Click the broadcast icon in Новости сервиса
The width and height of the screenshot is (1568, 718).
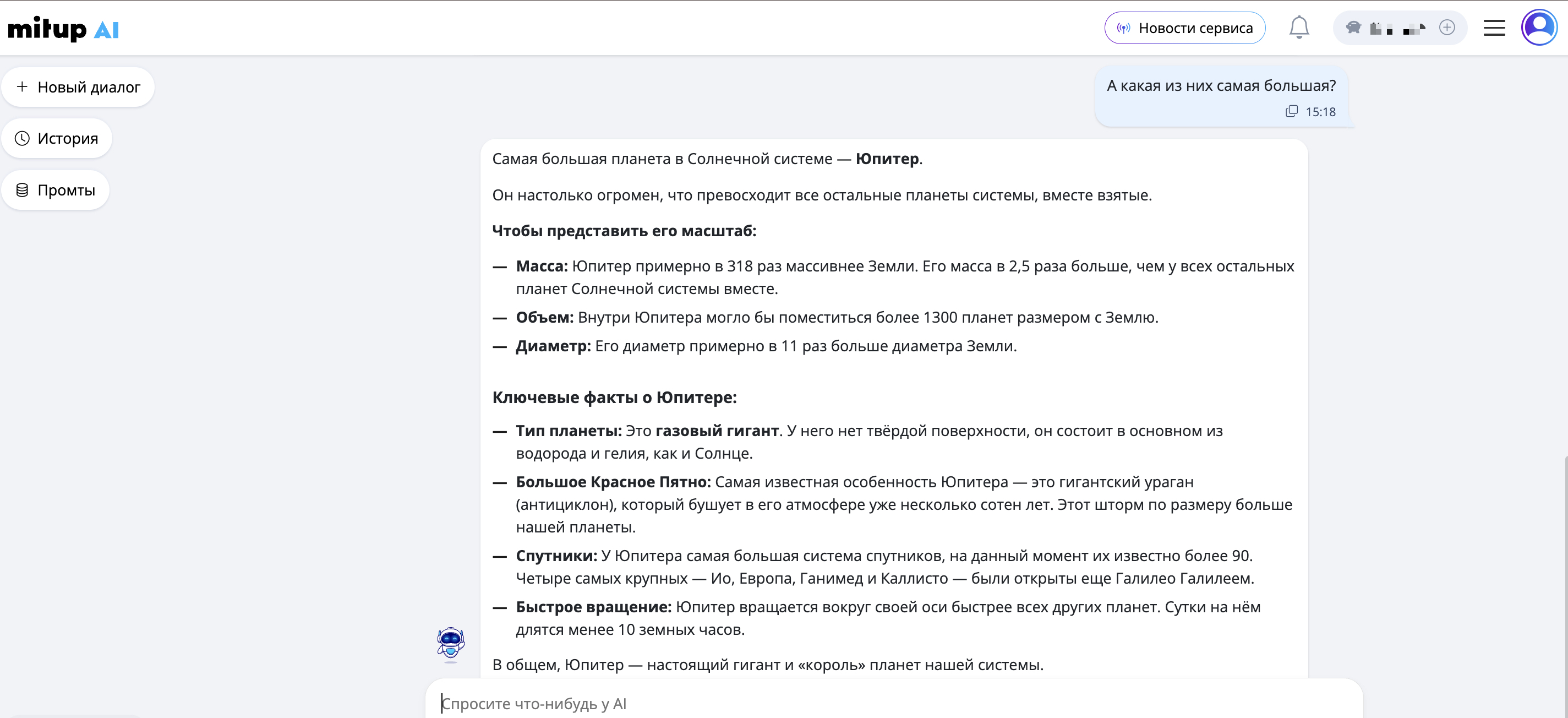1124,28
